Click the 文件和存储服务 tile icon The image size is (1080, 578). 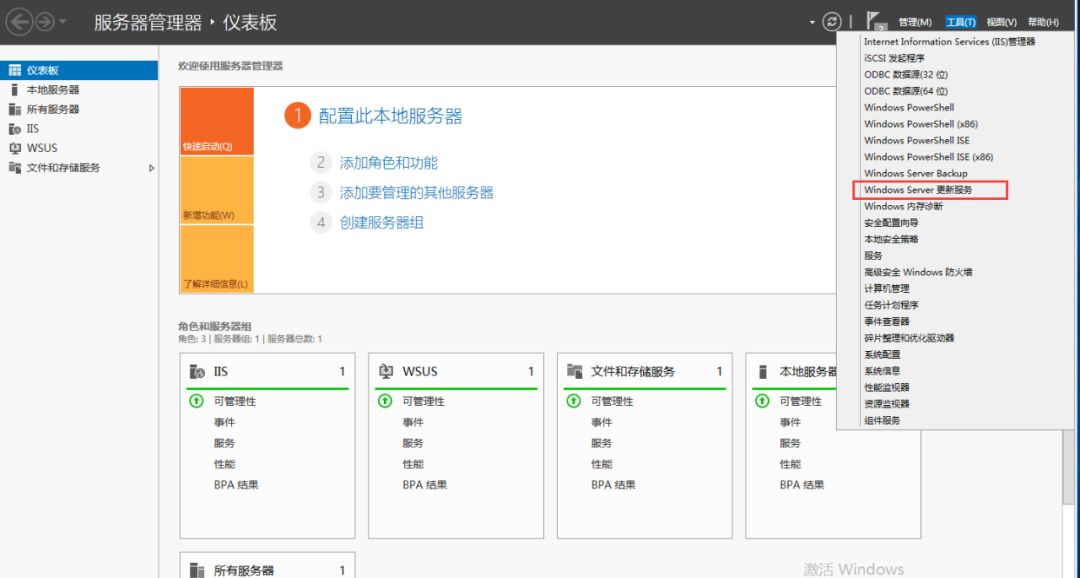[x=574, y=372]
